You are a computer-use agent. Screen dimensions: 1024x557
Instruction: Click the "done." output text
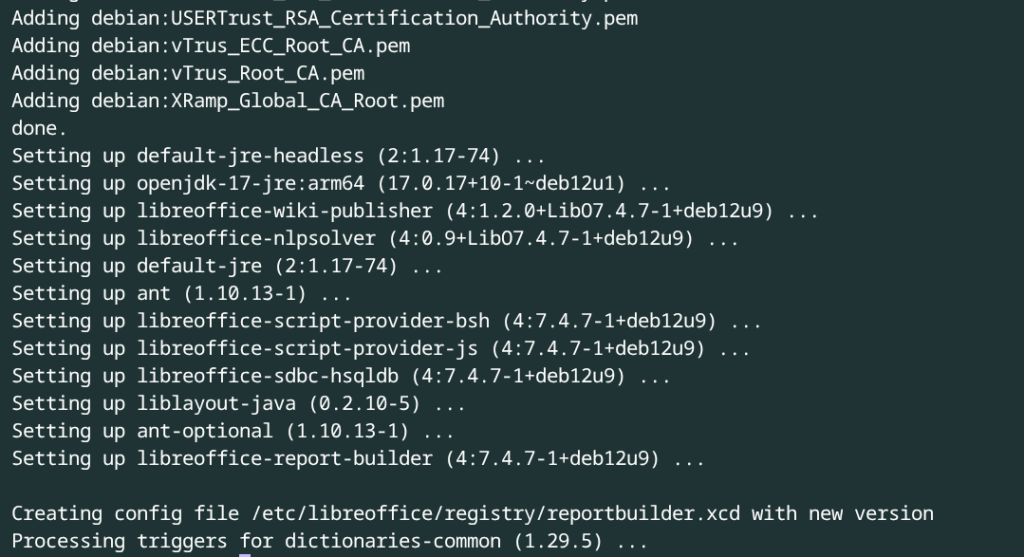[39, 128]
